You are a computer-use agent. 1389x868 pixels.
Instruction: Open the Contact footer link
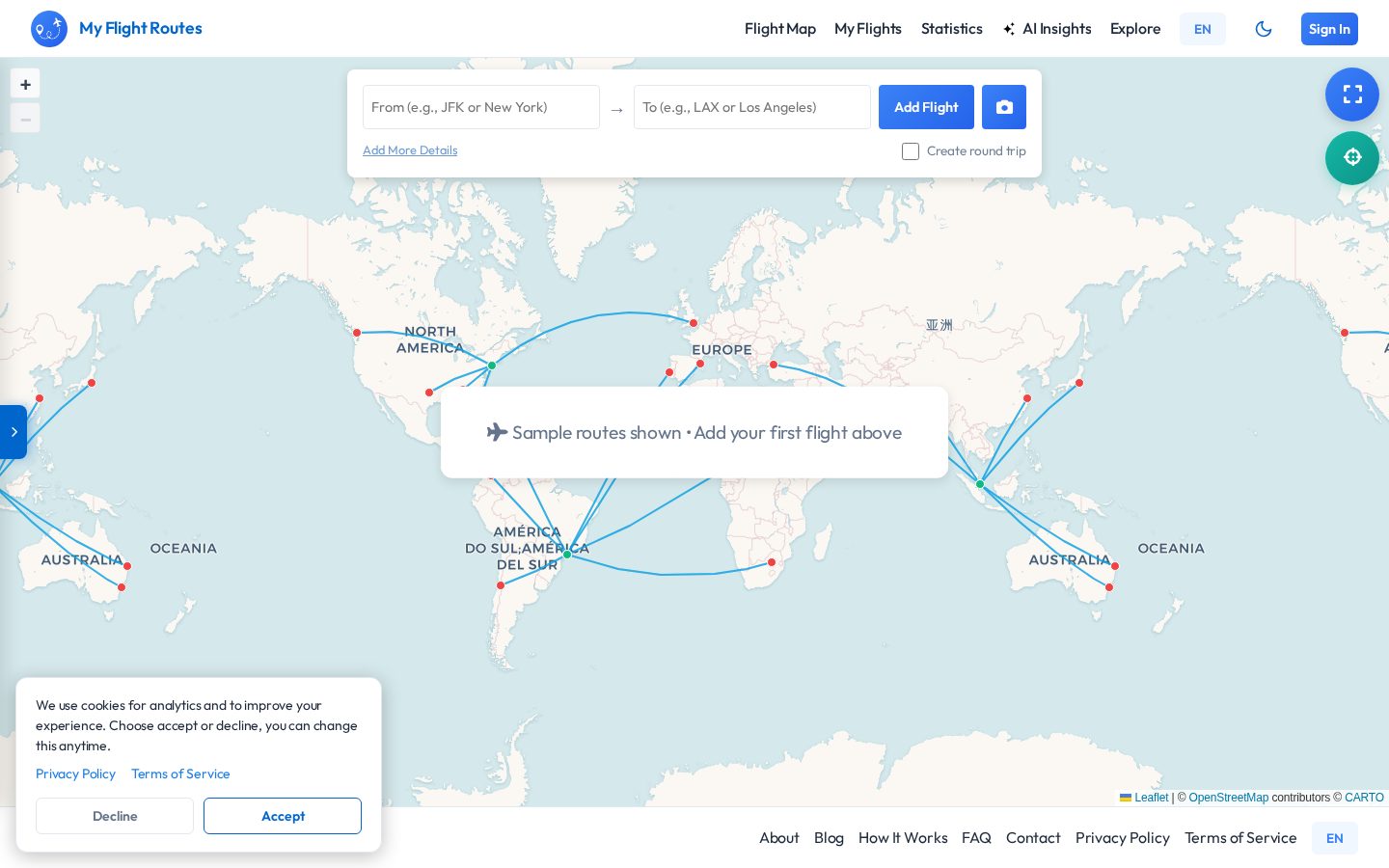pos(1033,838)
